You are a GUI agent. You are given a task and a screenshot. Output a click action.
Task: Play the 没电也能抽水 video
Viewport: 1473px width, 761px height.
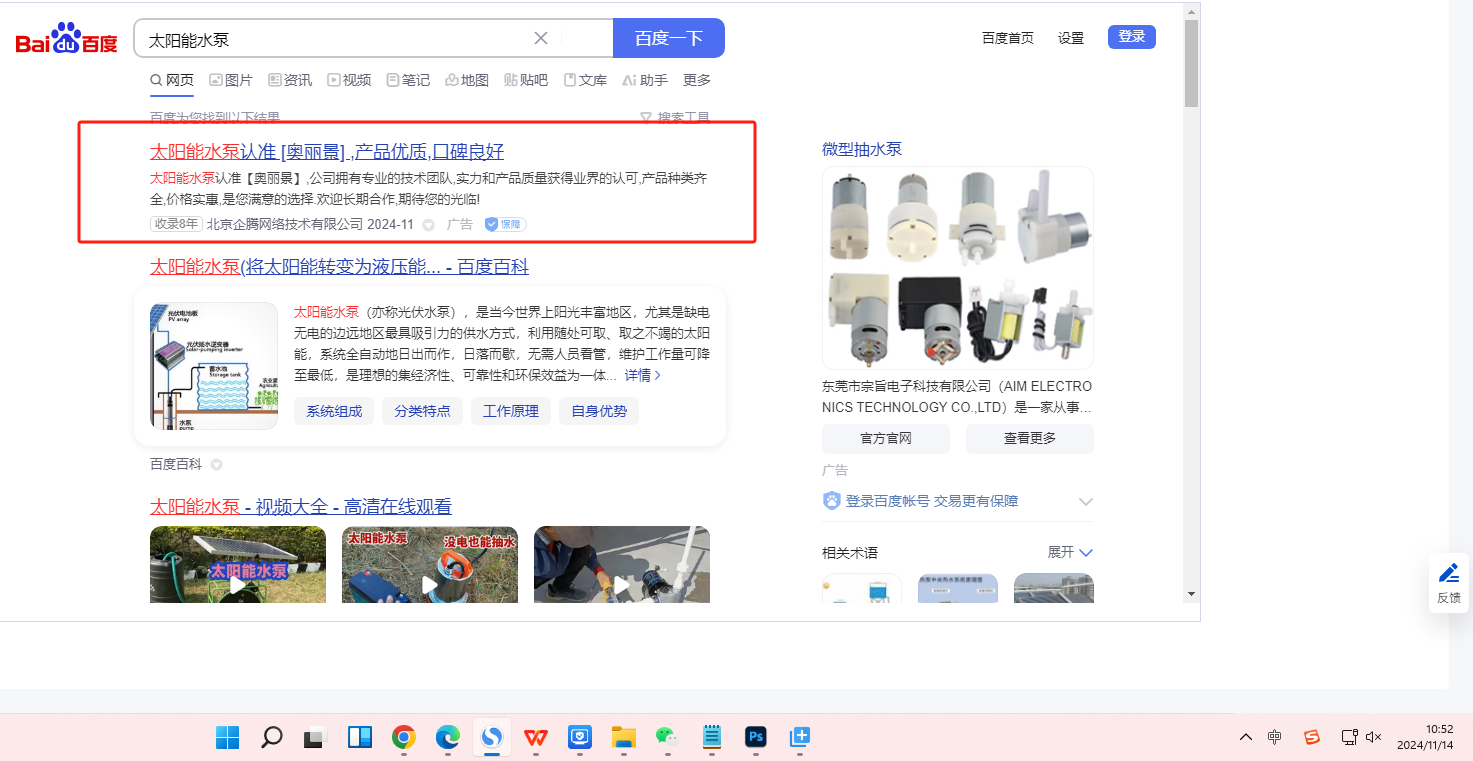click(x=430, y=565)
